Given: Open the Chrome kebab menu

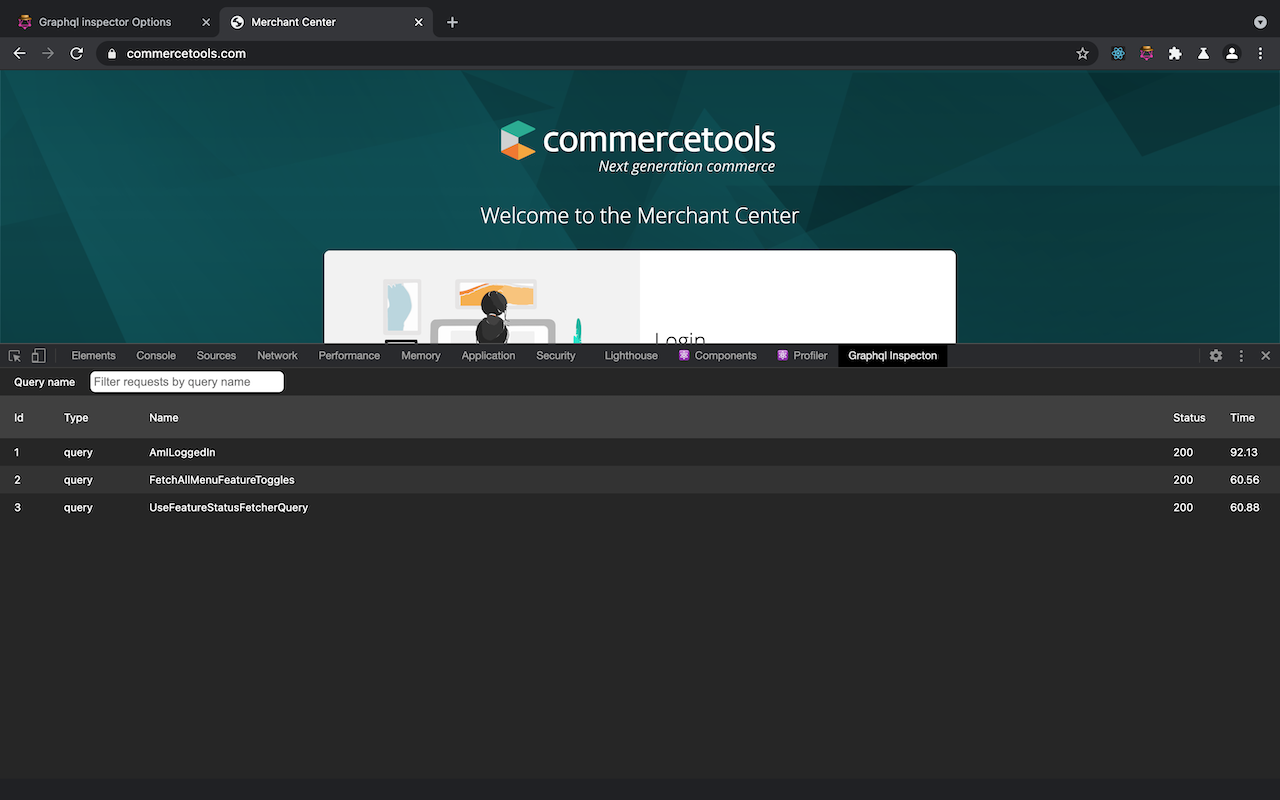Looking at the screenshot, I should 1260,53.
